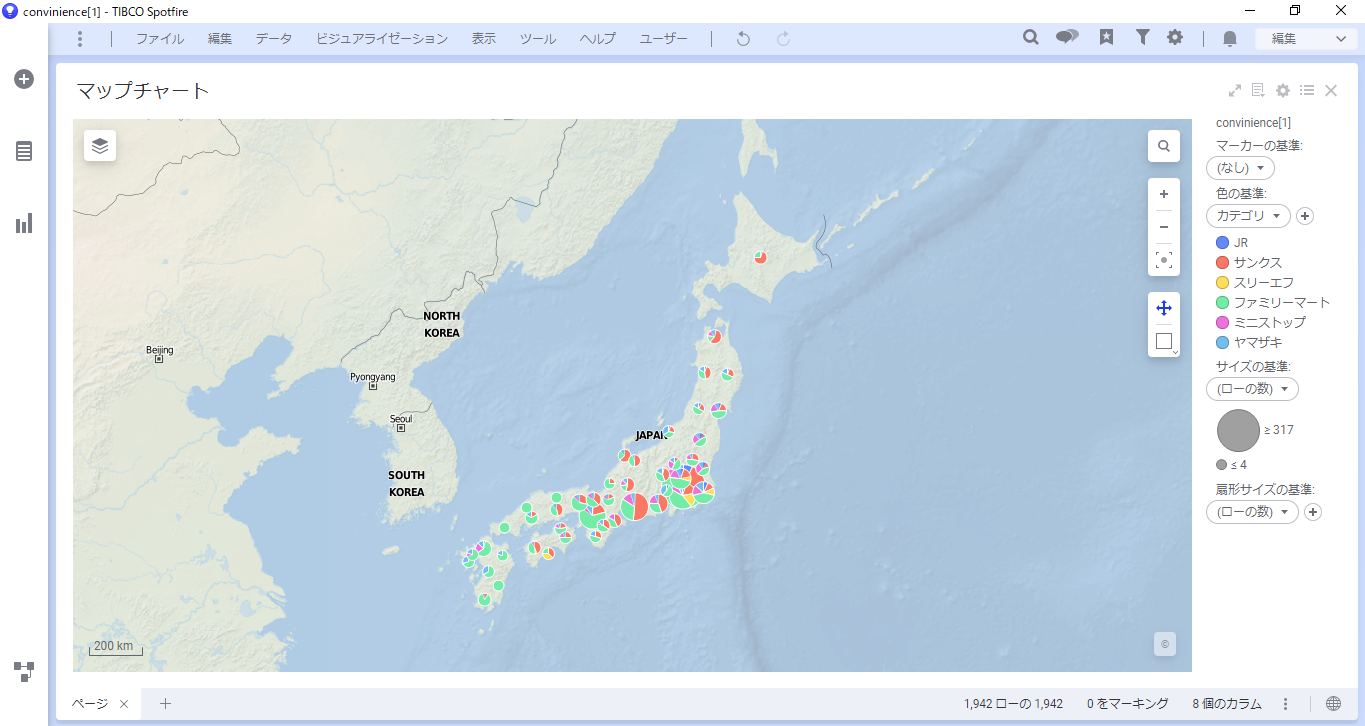Open the three-dot main menu icon

[x=80, y=38]
